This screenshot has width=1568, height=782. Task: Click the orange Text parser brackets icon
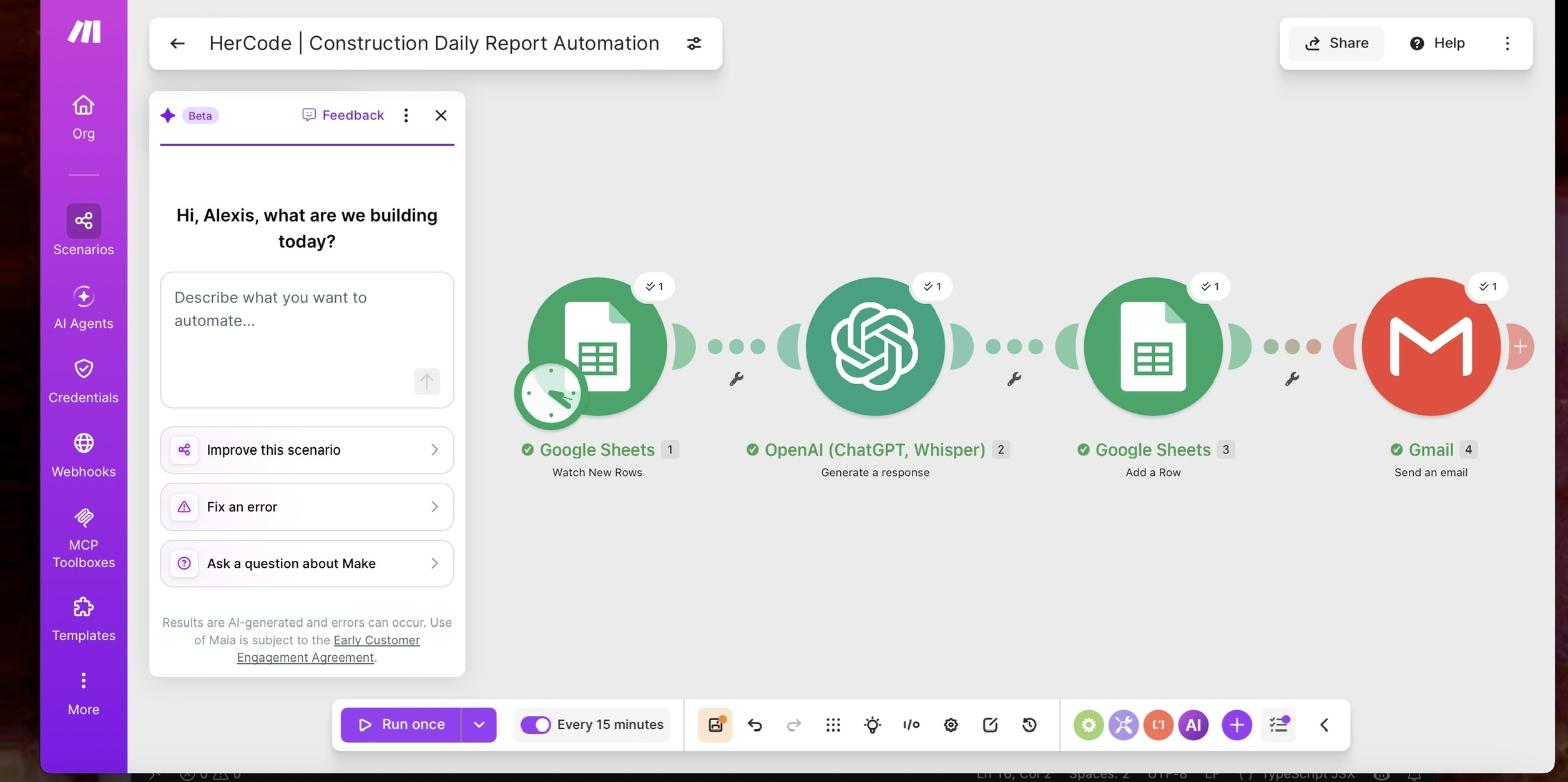(x=1158, y=725)
